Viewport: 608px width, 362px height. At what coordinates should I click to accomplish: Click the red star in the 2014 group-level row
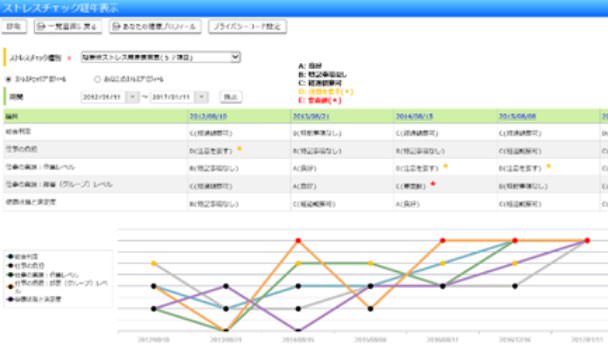click(x=433, y=184)
